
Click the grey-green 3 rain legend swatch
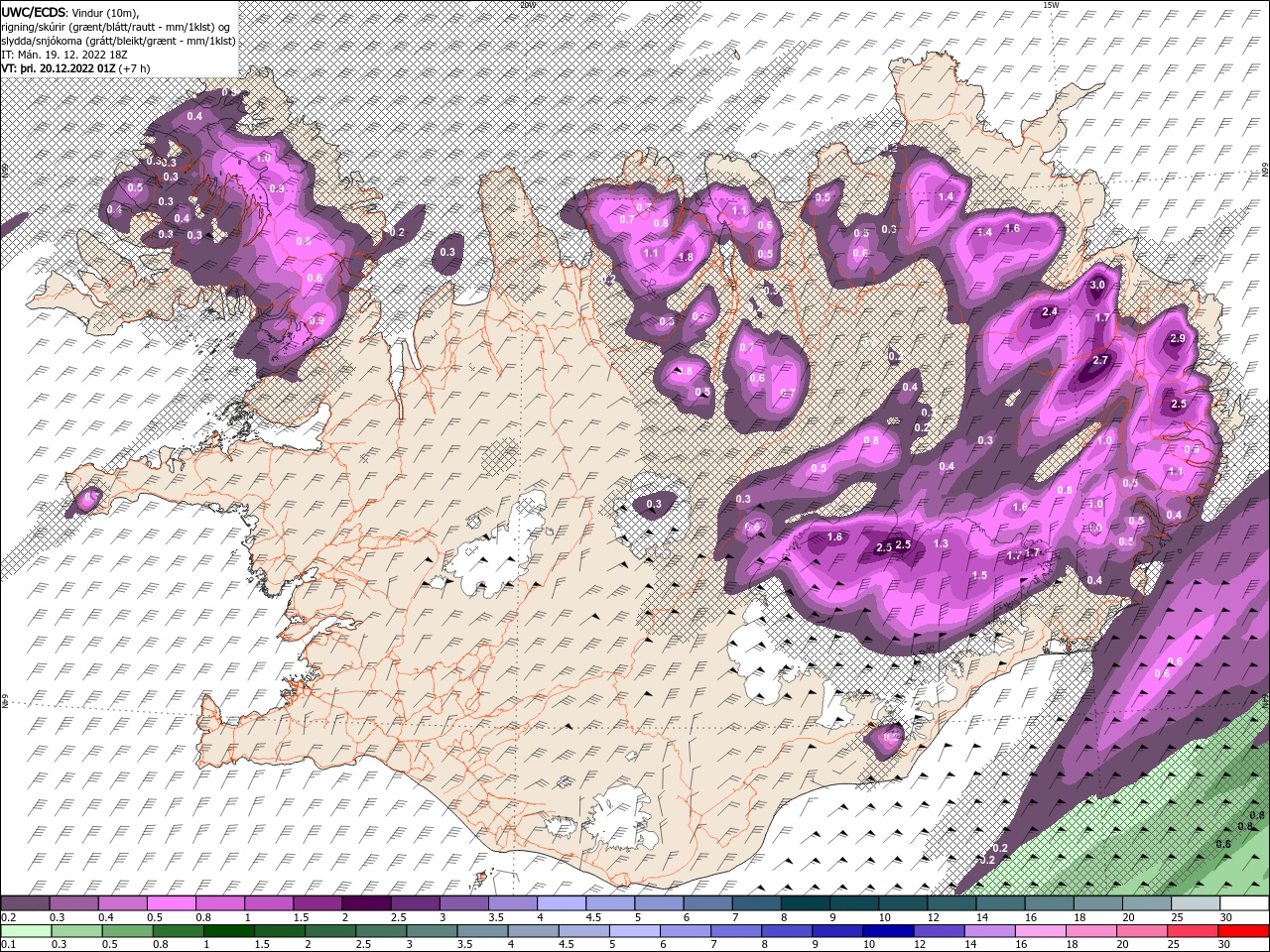432,931
